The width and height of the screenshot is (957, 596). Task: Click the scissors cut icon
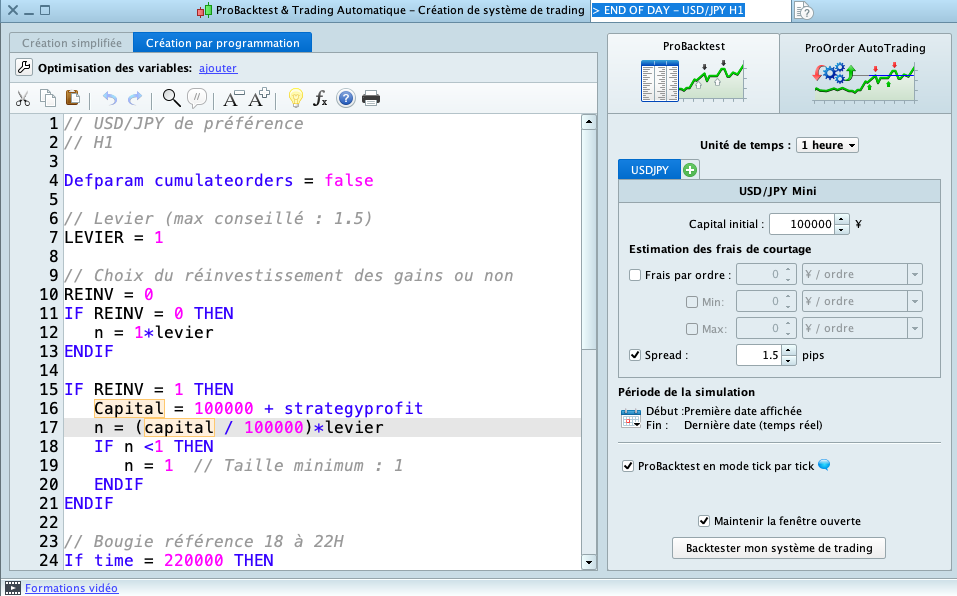22,98
